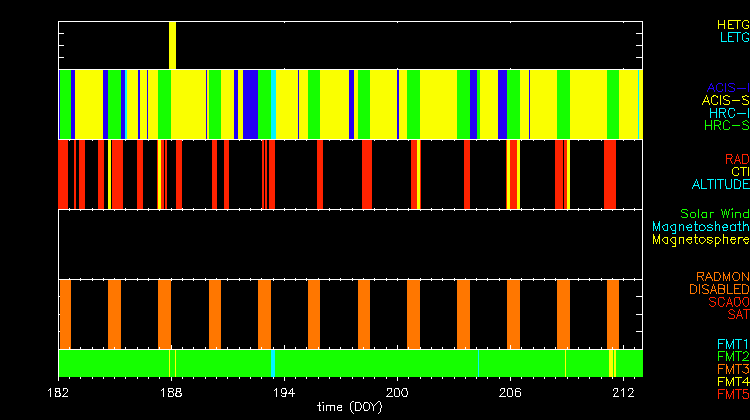Image resolution: width=750 pixels, height=420 pixels.
Task: Select the HRC-S legend entry
Action: point(725,126)
